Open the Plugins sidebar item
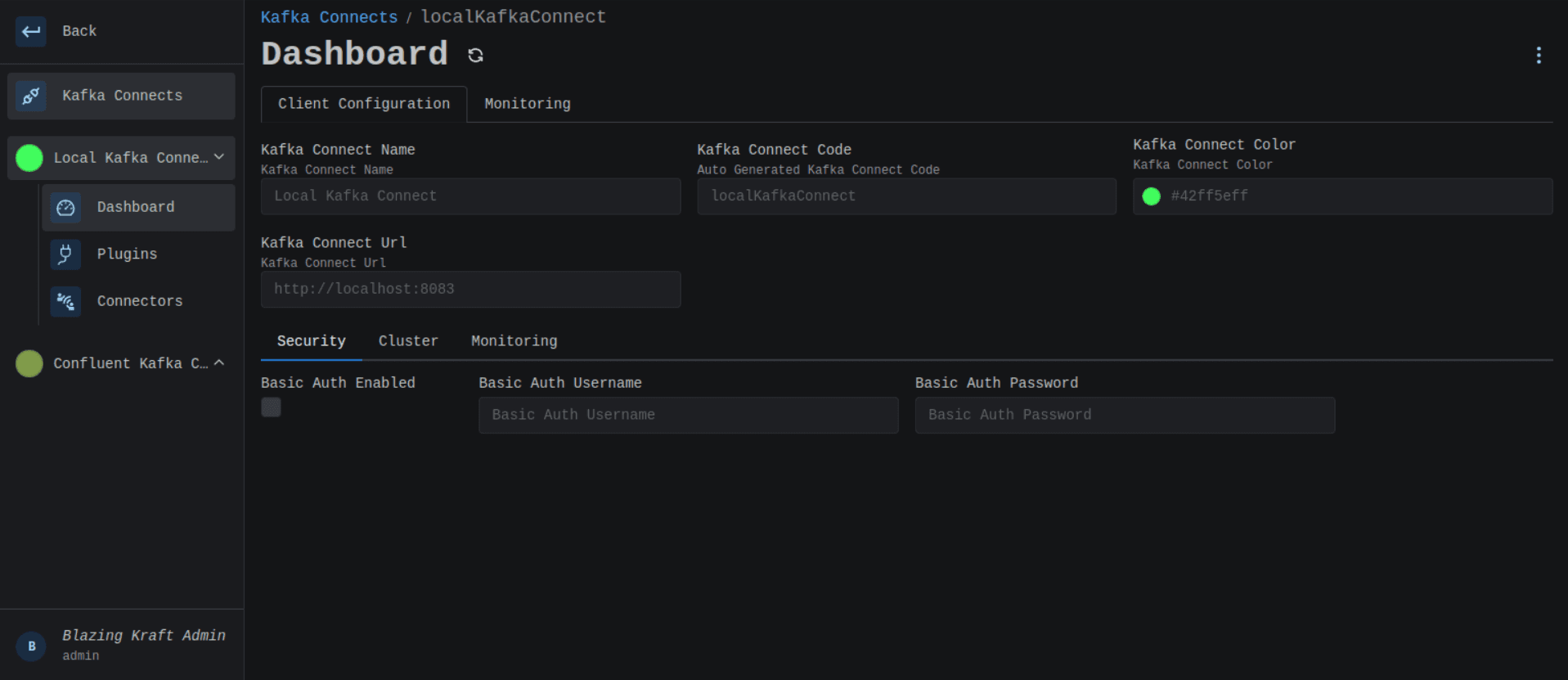Screen dimensions: 1568x680 click(x=138, y=254)
